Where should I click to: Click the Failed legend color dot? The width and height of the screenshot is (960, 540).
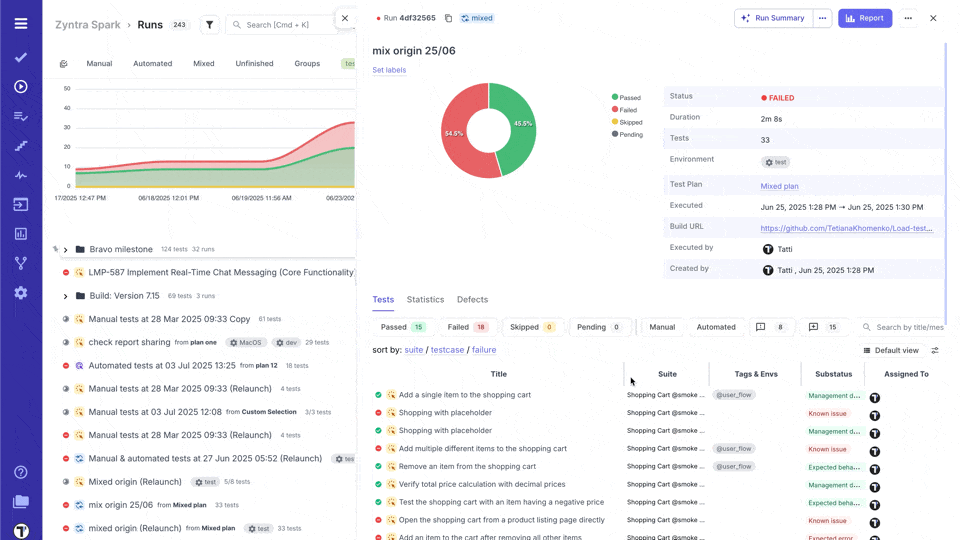point(615,110)
